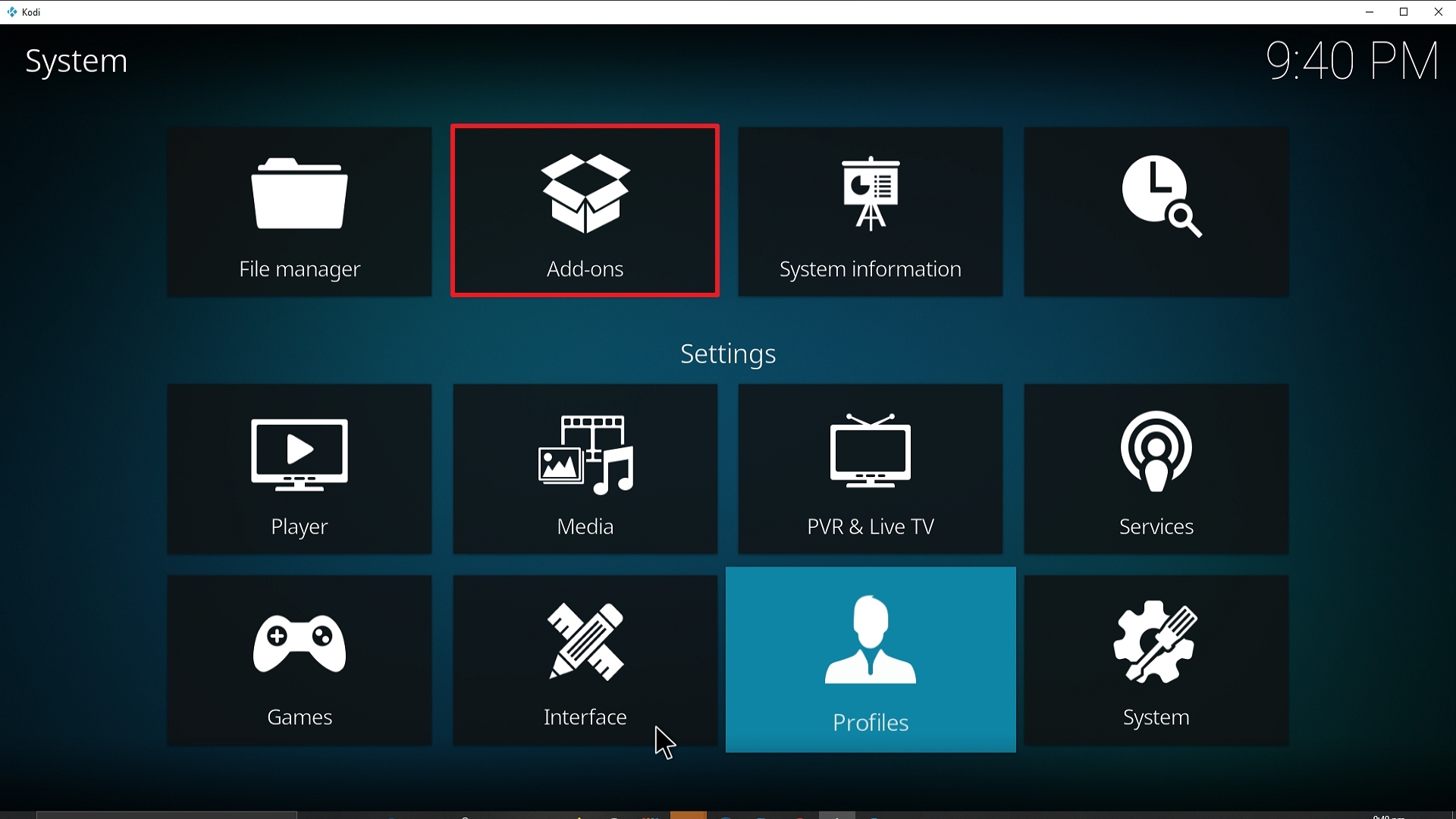
Task: Click the Kodi logo in title bar
Action: coord(12,12)
